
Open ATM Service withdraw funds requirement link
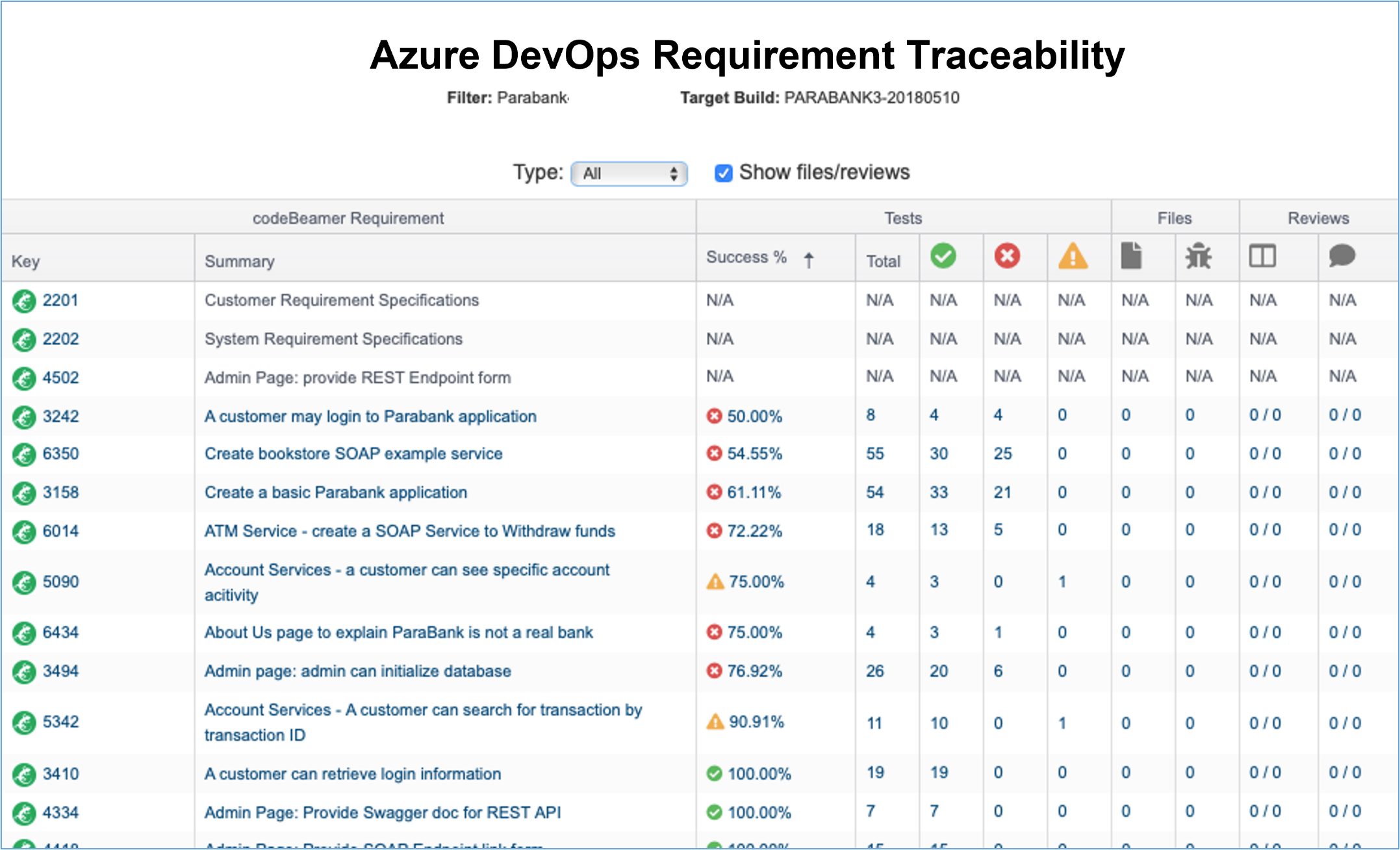point(409,531)
